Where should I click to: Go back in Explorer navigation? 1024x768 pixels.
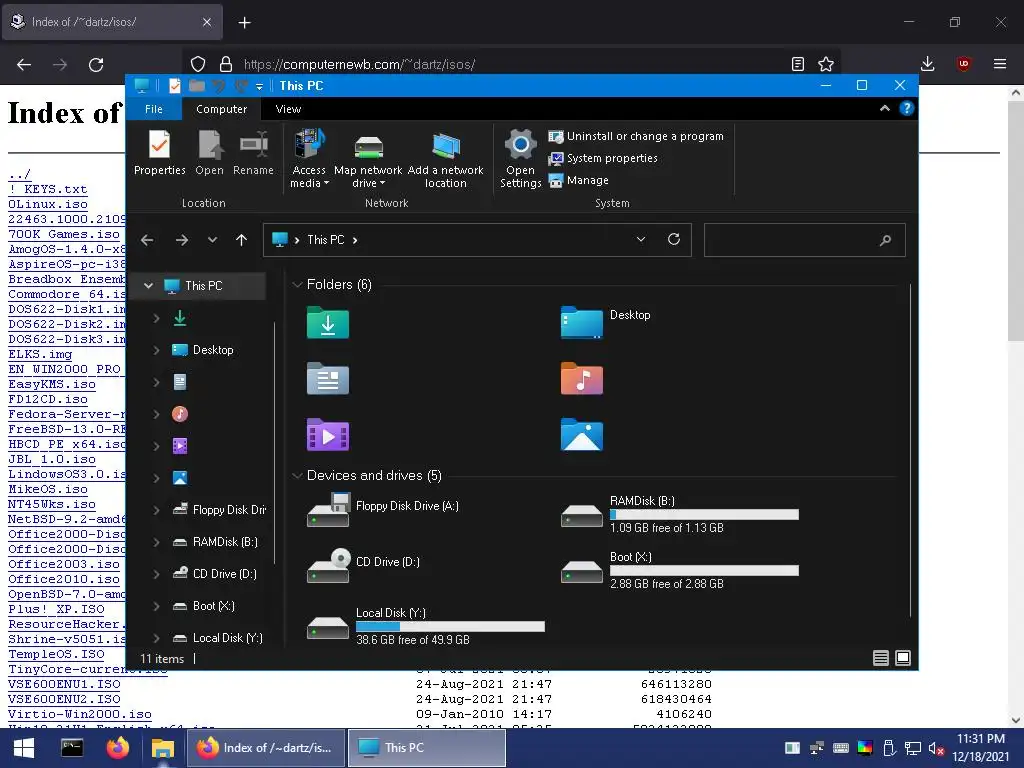click(x=147, y=240)
